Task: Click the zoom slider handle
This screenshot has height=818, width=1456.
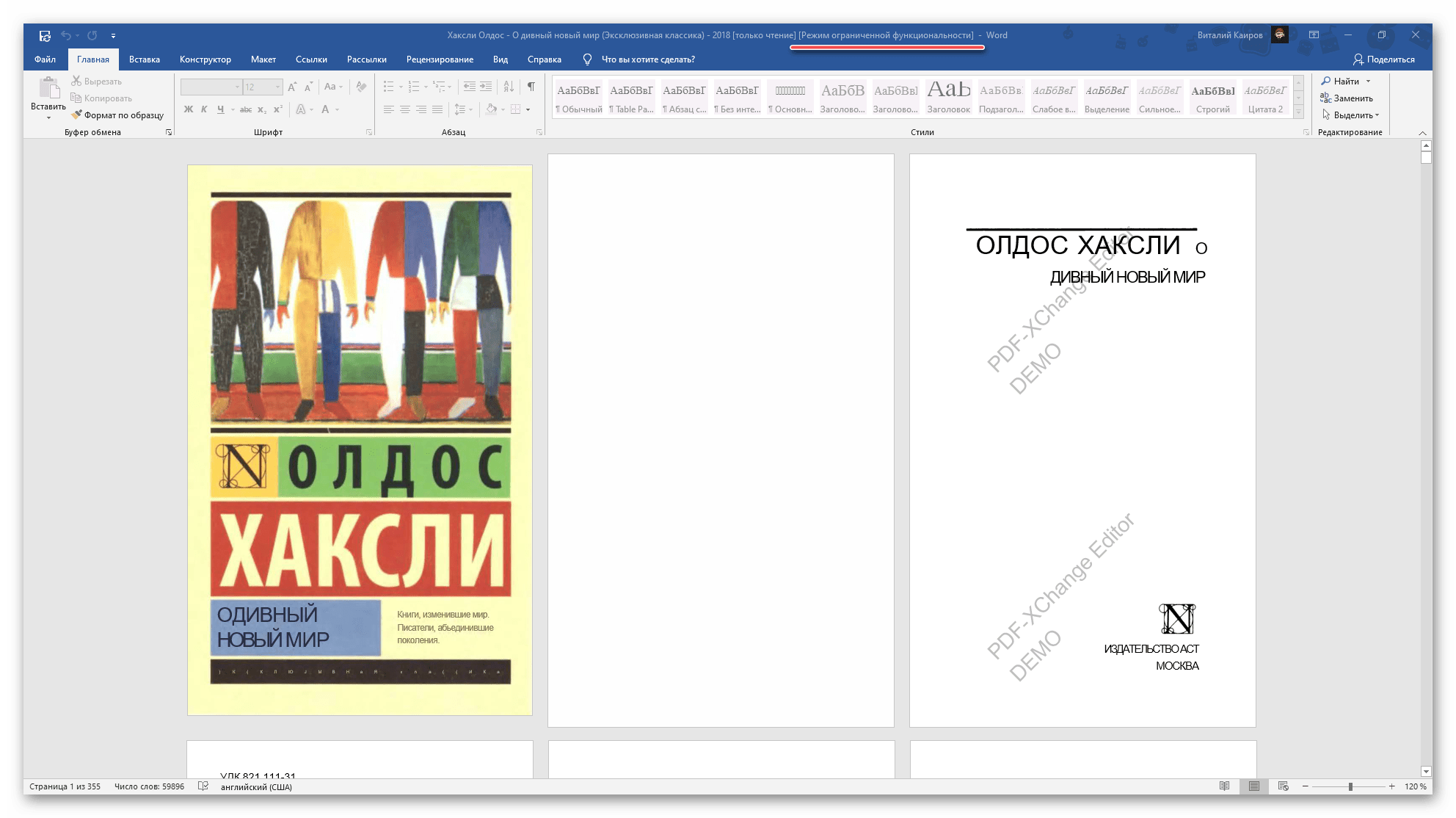Action: point(1350,786)
